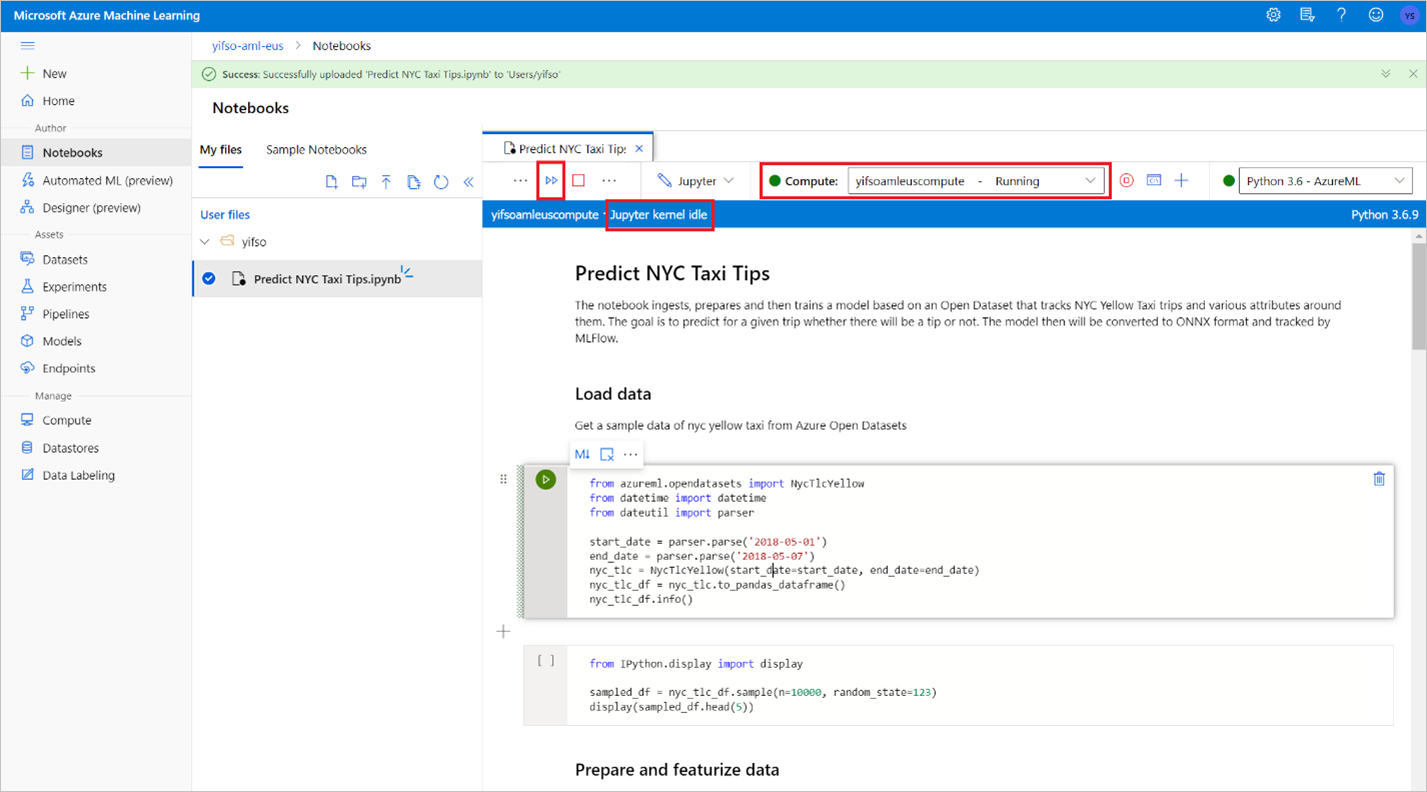Create a new file in My files panel
1427x792 pixels.
click(x=332, y=181)
